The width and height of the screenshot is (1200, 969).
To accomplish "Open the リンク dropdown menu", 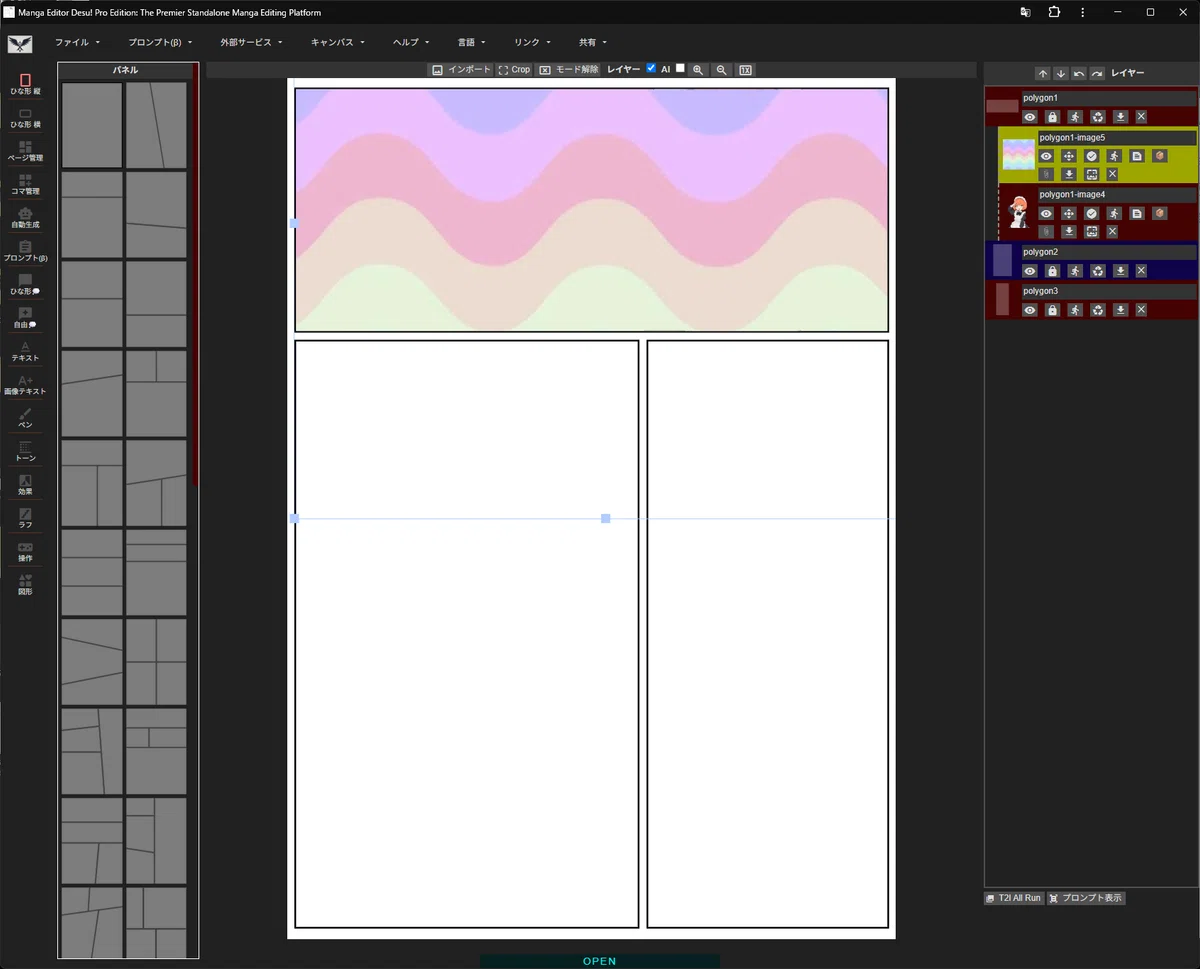I will (532, 42).
